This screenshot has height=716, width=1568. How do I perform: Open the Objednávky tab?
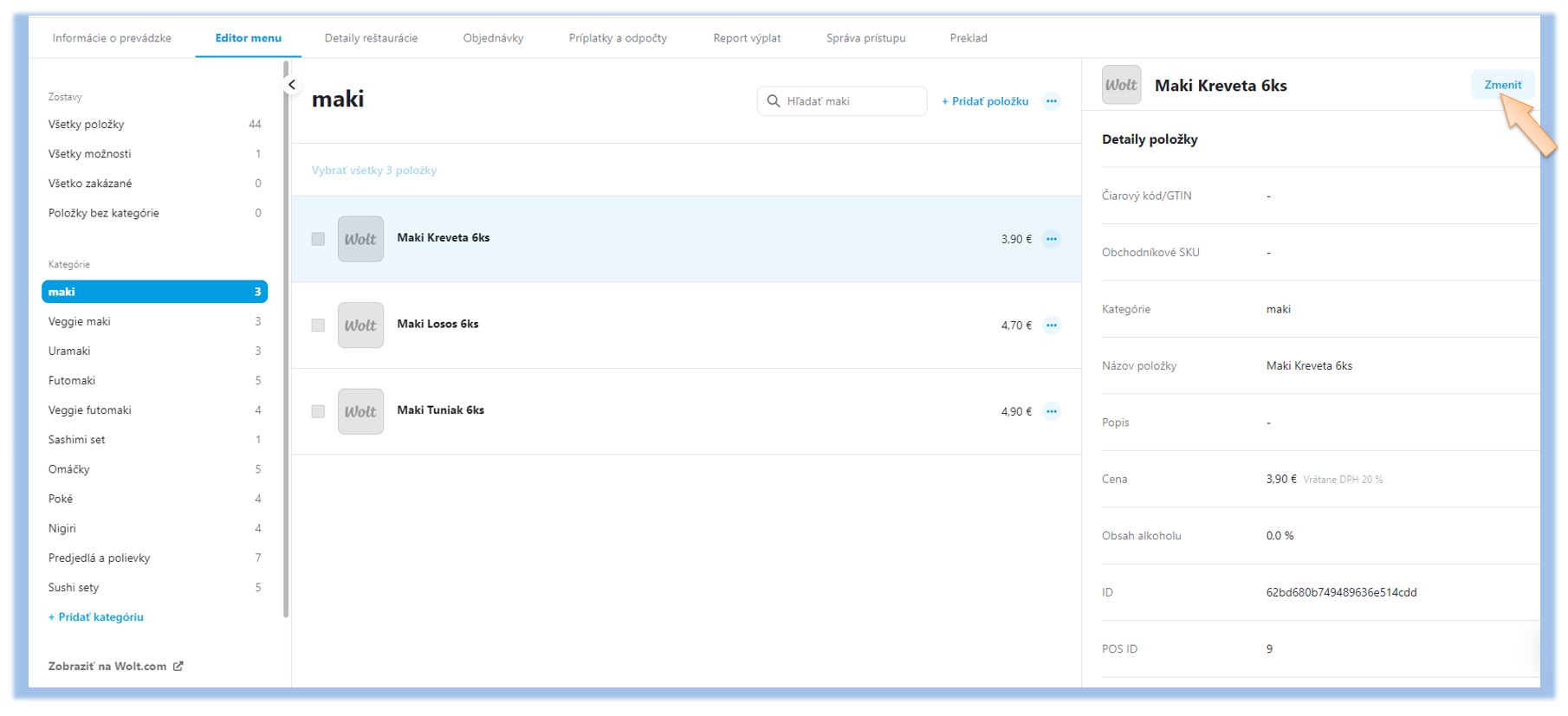[493, 38]
